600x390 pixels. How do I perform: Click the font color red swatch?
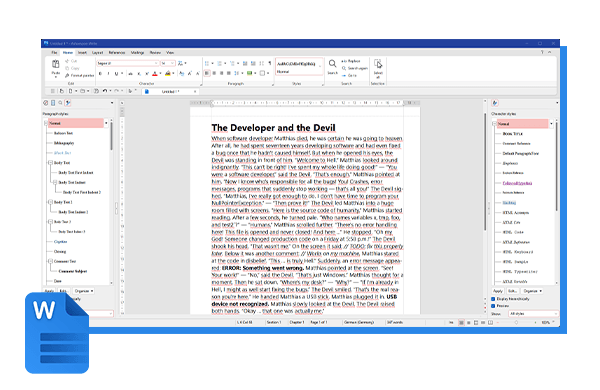[x=155, y=73]
